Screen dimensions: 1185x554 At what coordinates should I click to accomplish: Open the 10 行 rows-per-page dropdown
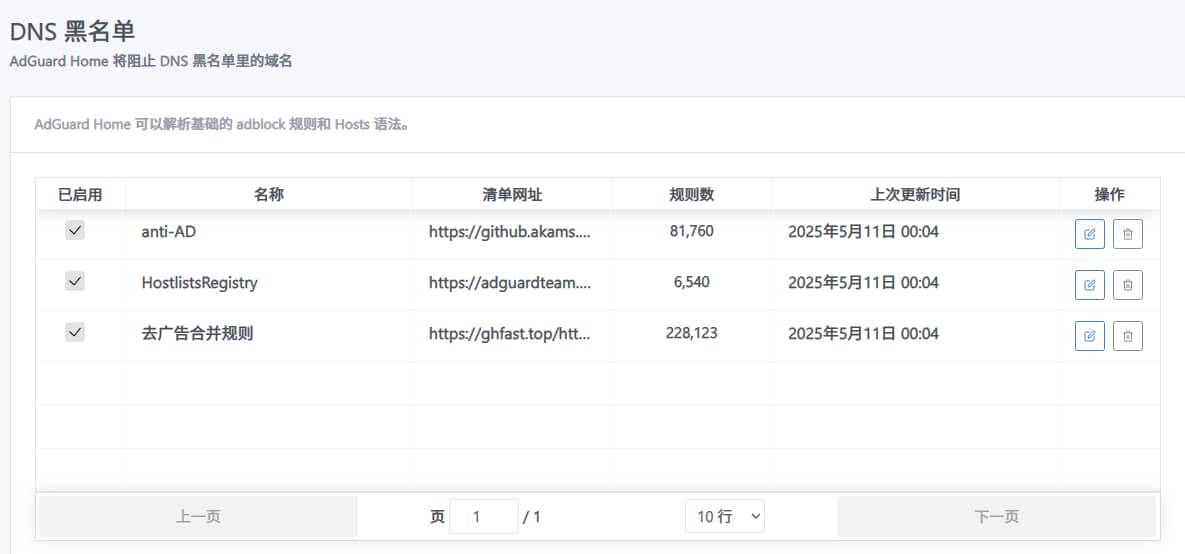click(725, 516)
